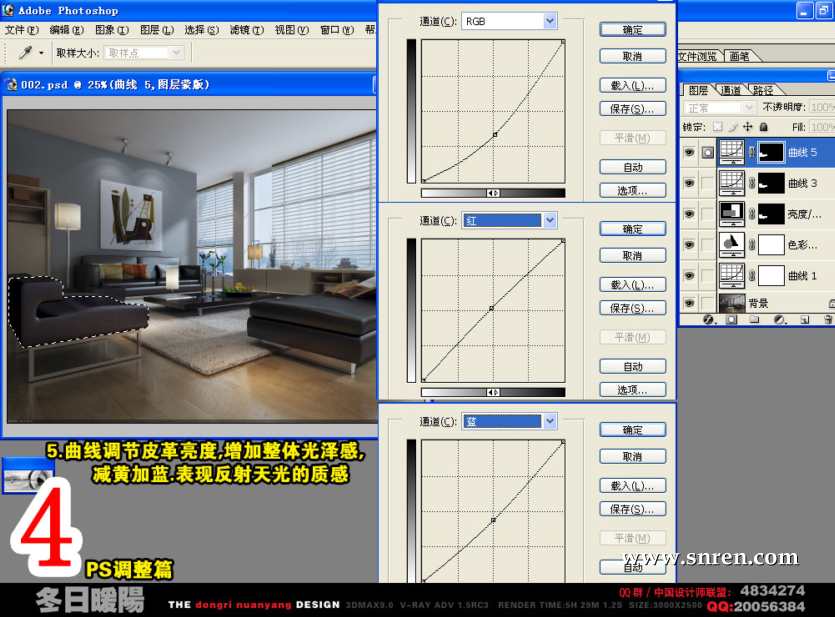
Task: Click the locked padlock icon on 背景 layer
Action: coord(831,304)
